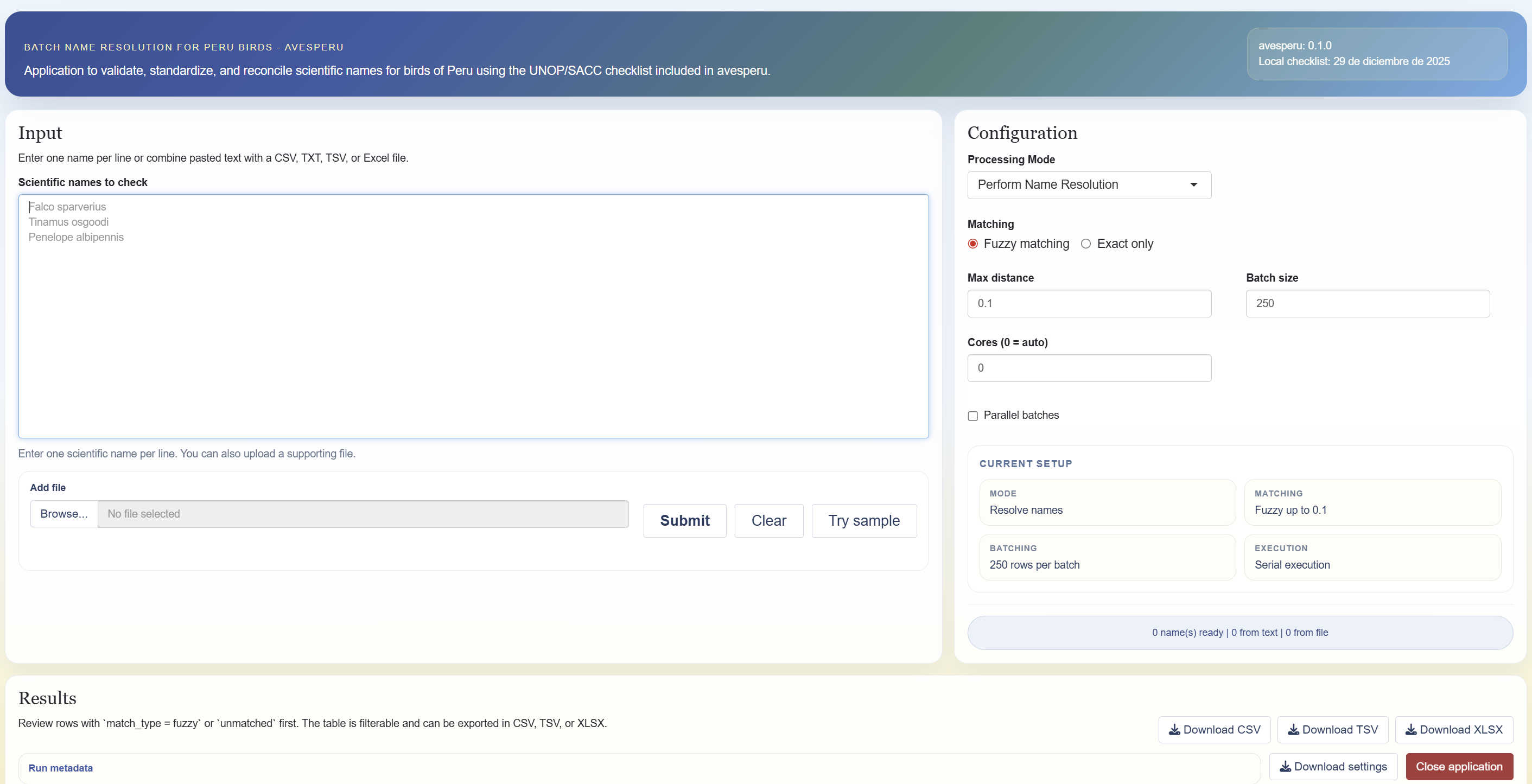Click the Download XLSX button
The image size is (1532, 784).
click(1453, 729)
